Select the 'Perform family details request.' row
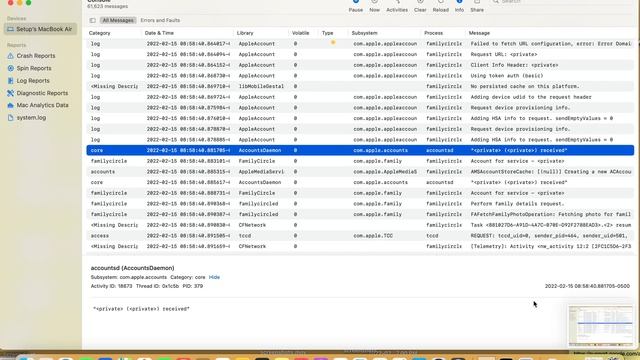The image size is (640, 360). (x=360, y=203)
